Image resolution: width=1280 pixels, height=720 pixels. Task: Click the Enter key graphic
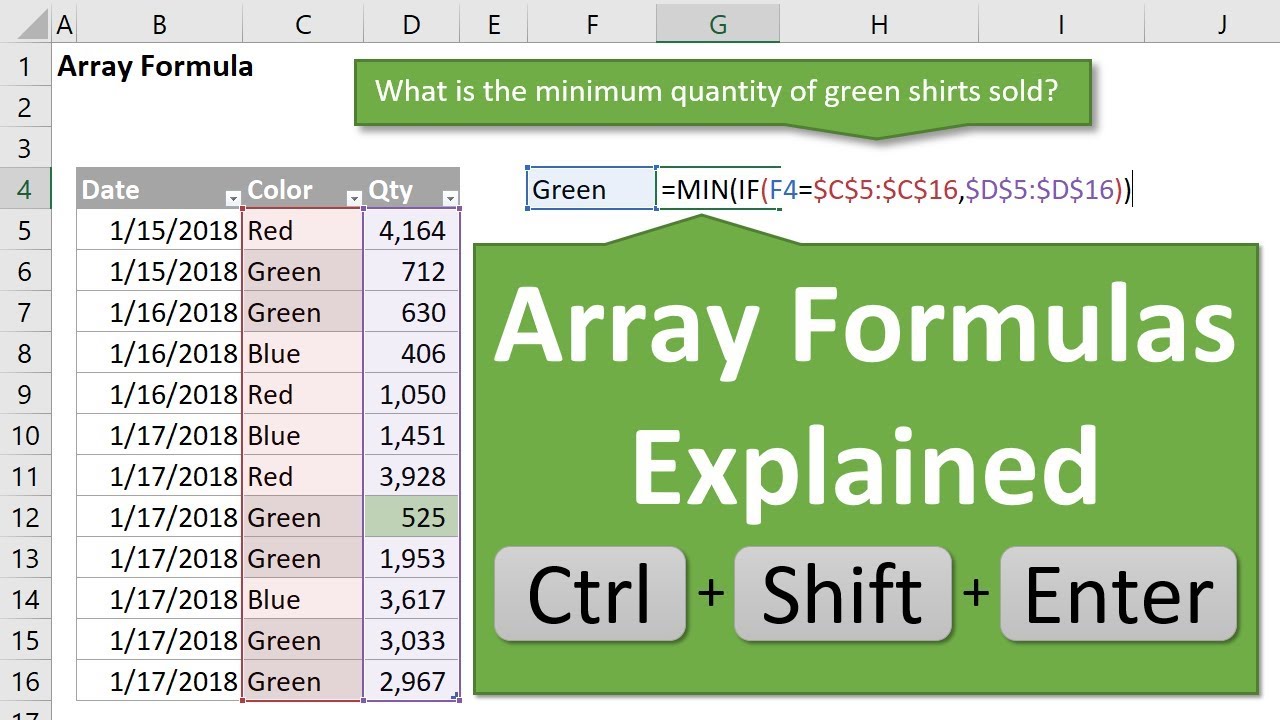coord(1118,594)
